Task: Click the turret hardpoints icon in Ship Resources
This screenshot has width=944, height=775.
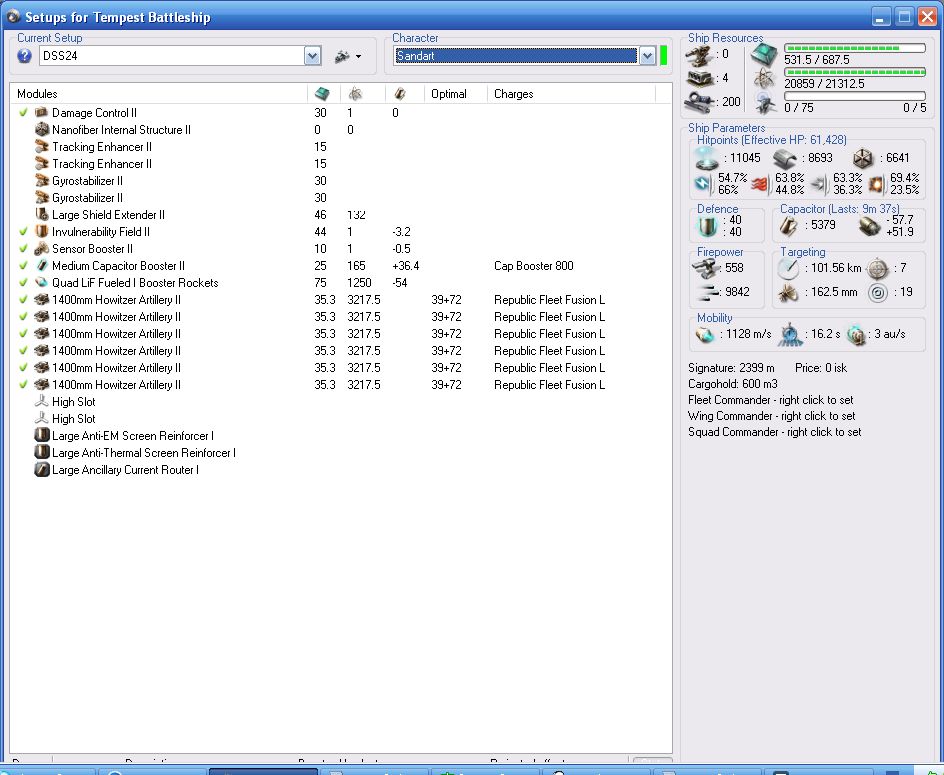Action: pyautogui.click(x=699, y=56)
